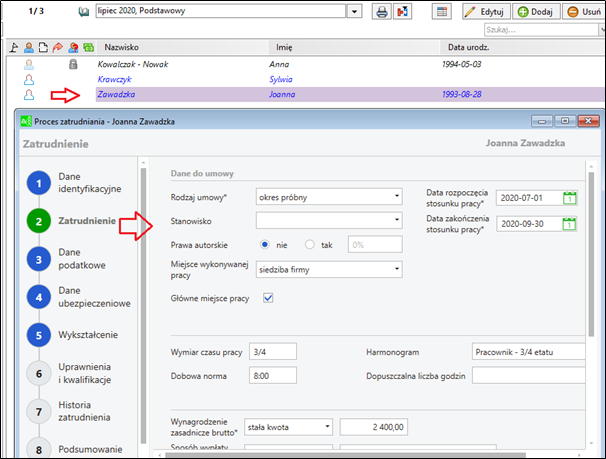Click the book icon next to the period selector
The width and height of the screenshot is (606, 459).
click(83, 12)
